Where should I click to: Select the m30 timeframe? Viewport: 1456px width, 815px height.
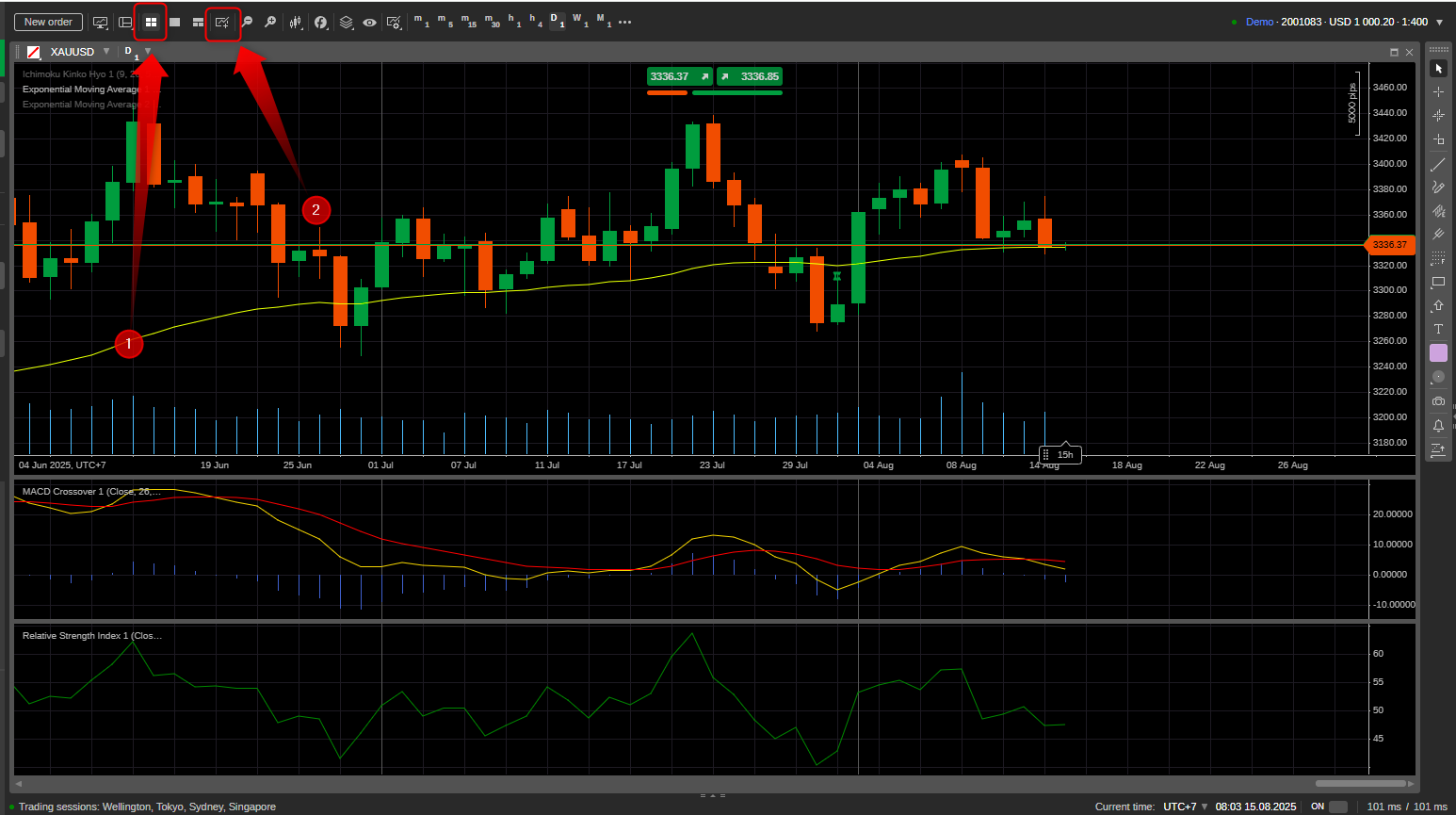(492, 21)
